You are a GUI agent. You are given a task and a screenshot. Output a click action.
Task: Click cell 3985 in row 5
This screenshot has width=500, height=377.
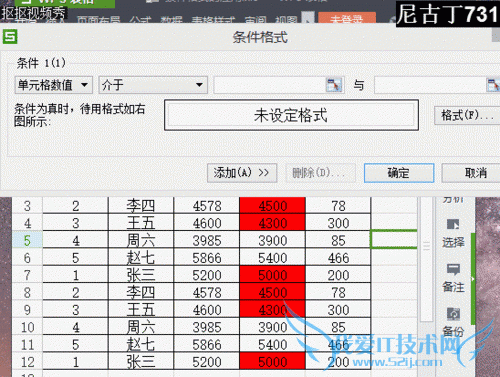click(x=207, y=240)
